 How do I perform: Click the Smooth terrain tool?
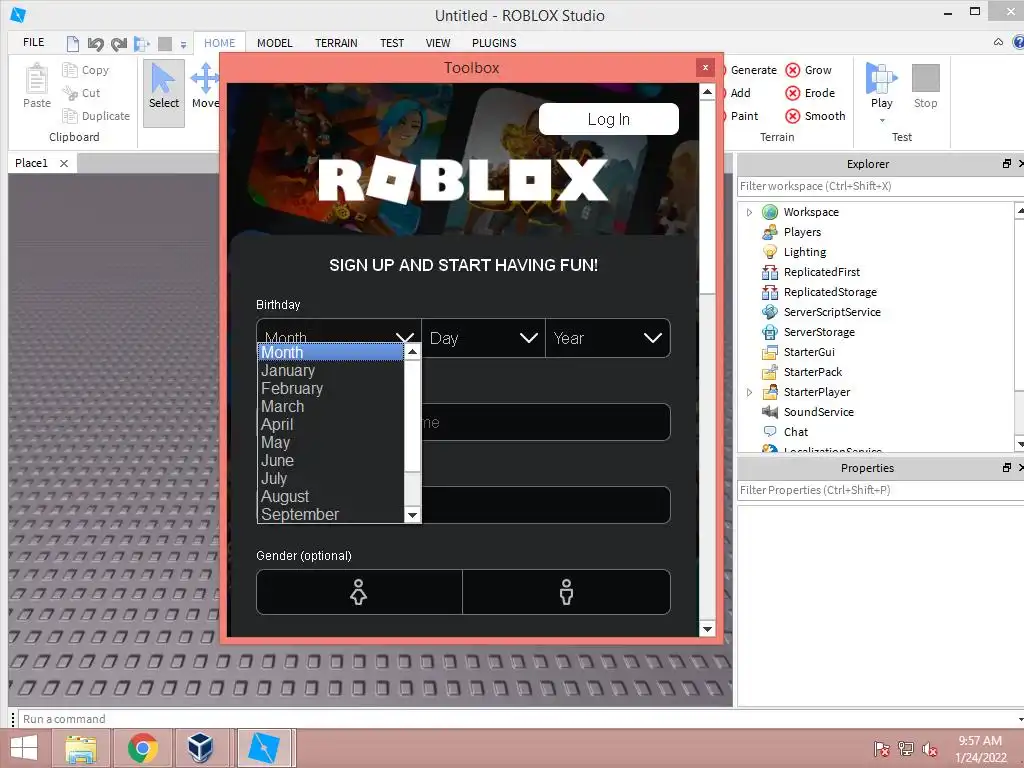(x=816, y=116)
